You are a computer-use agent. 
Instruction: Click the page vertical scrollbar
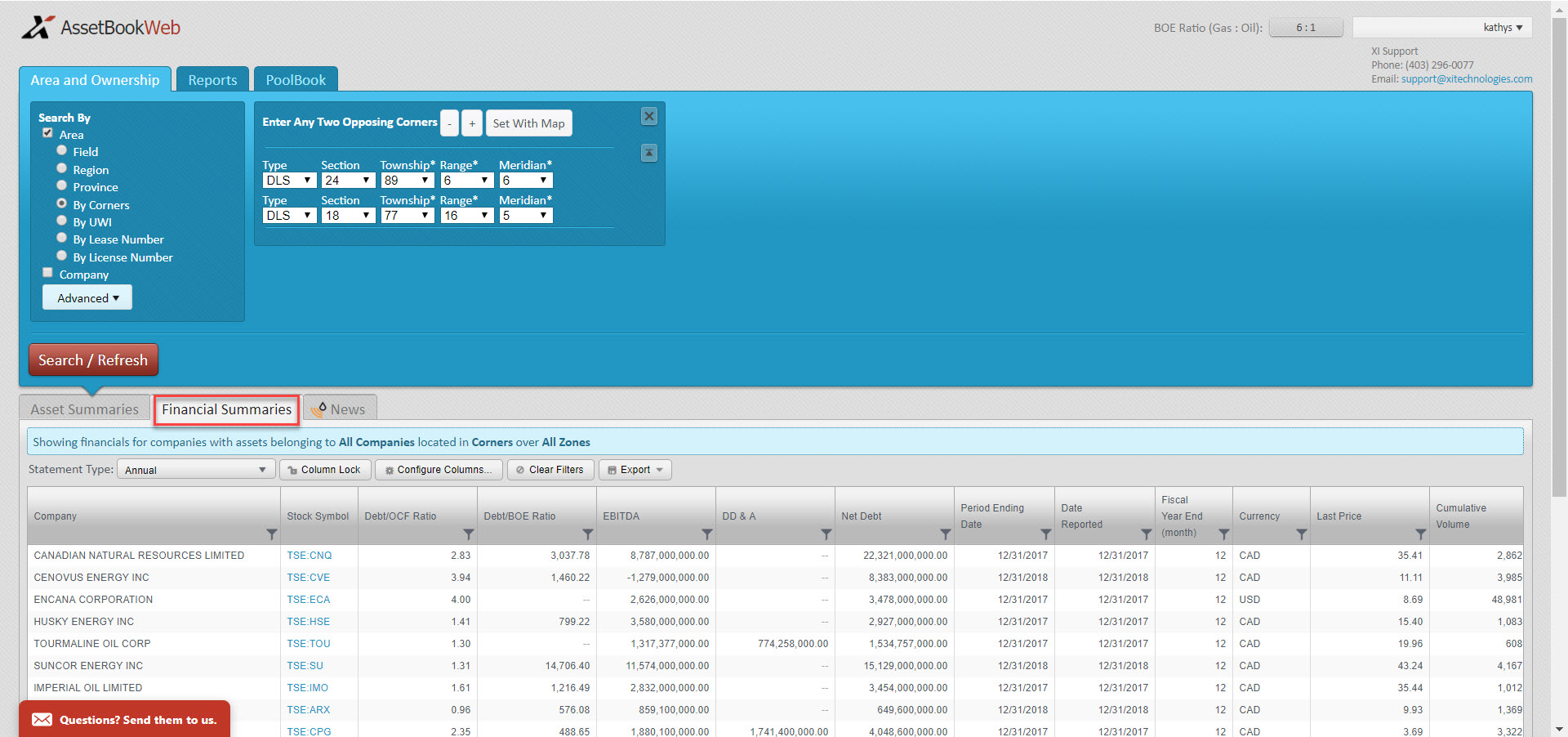pos(1559,257)
